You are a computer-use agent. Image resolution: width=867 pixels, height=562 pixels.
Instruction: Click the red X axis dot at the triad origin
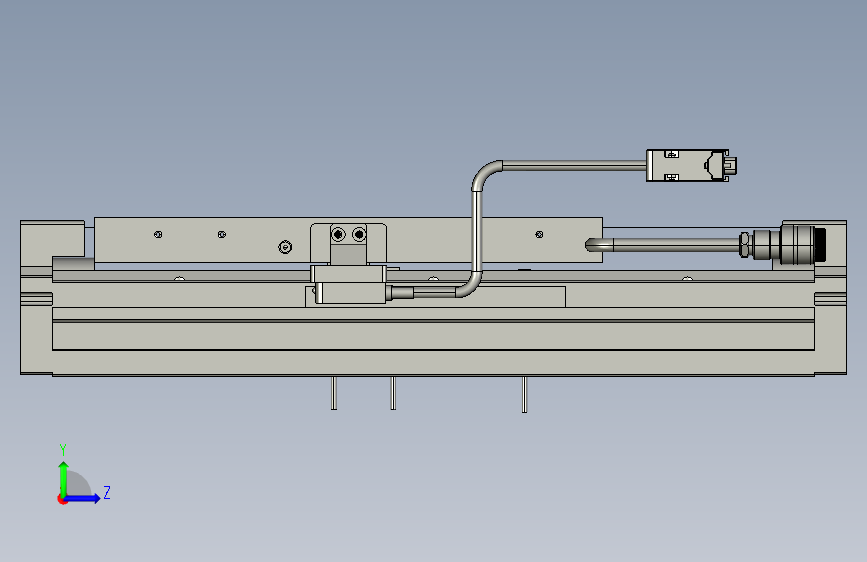point(62,499)
